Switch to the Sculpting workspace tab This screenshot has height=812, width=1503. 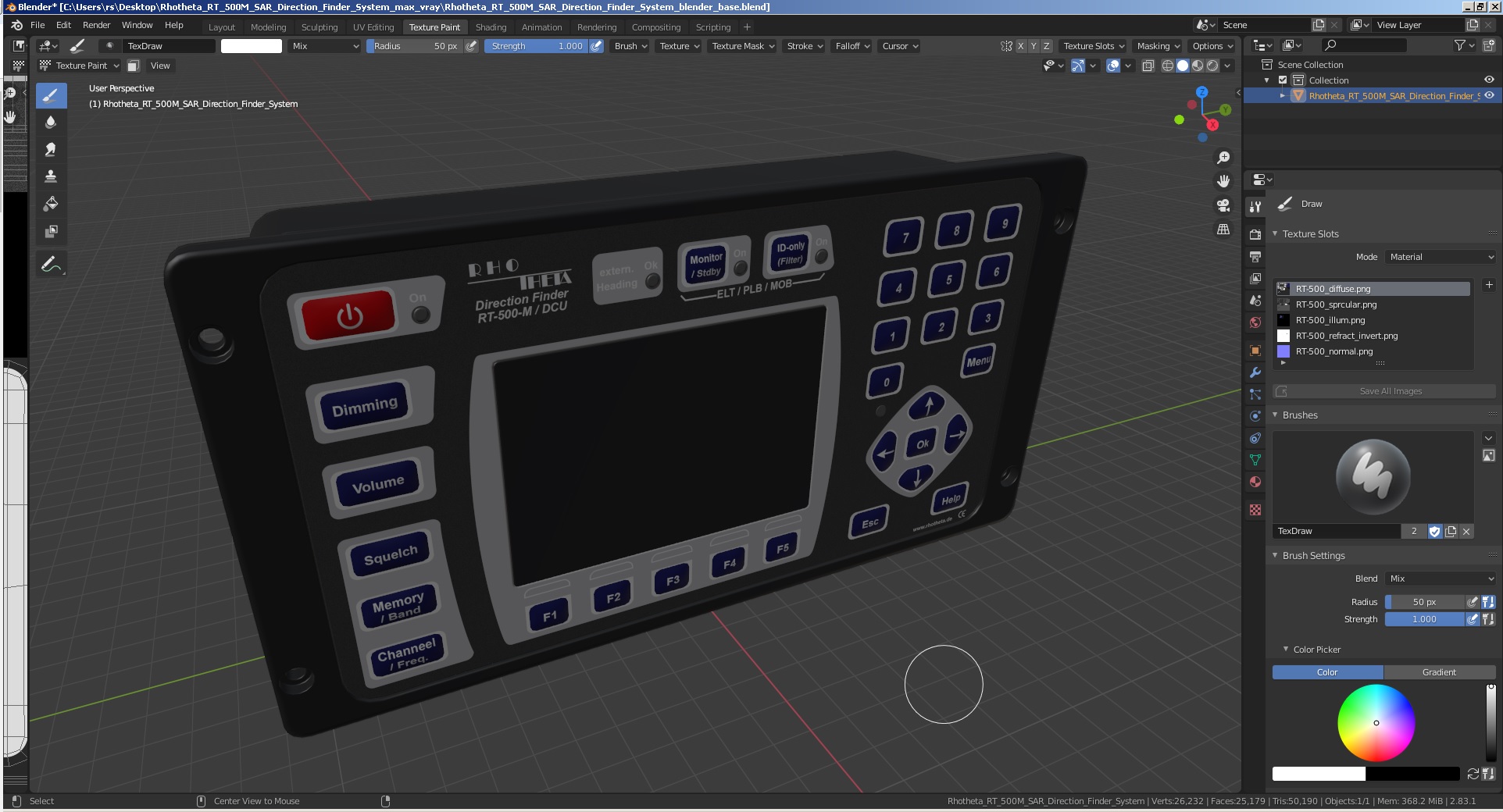[x=320, y=27]
